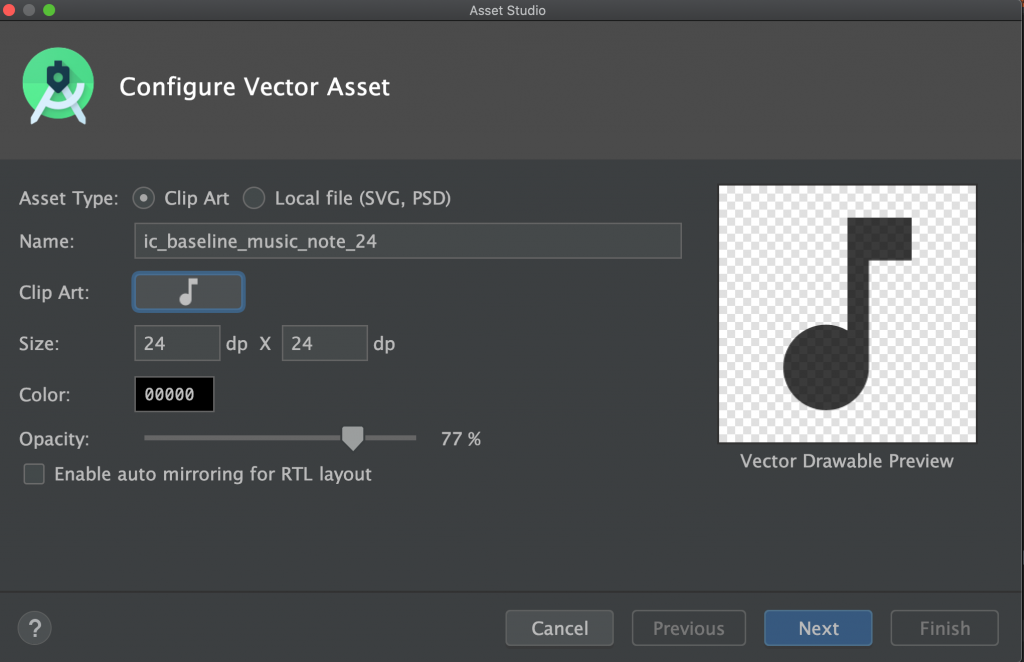Click the Android Studio logo icon
This screenshot has height=662, width=1024.
[x=58, y=86]
